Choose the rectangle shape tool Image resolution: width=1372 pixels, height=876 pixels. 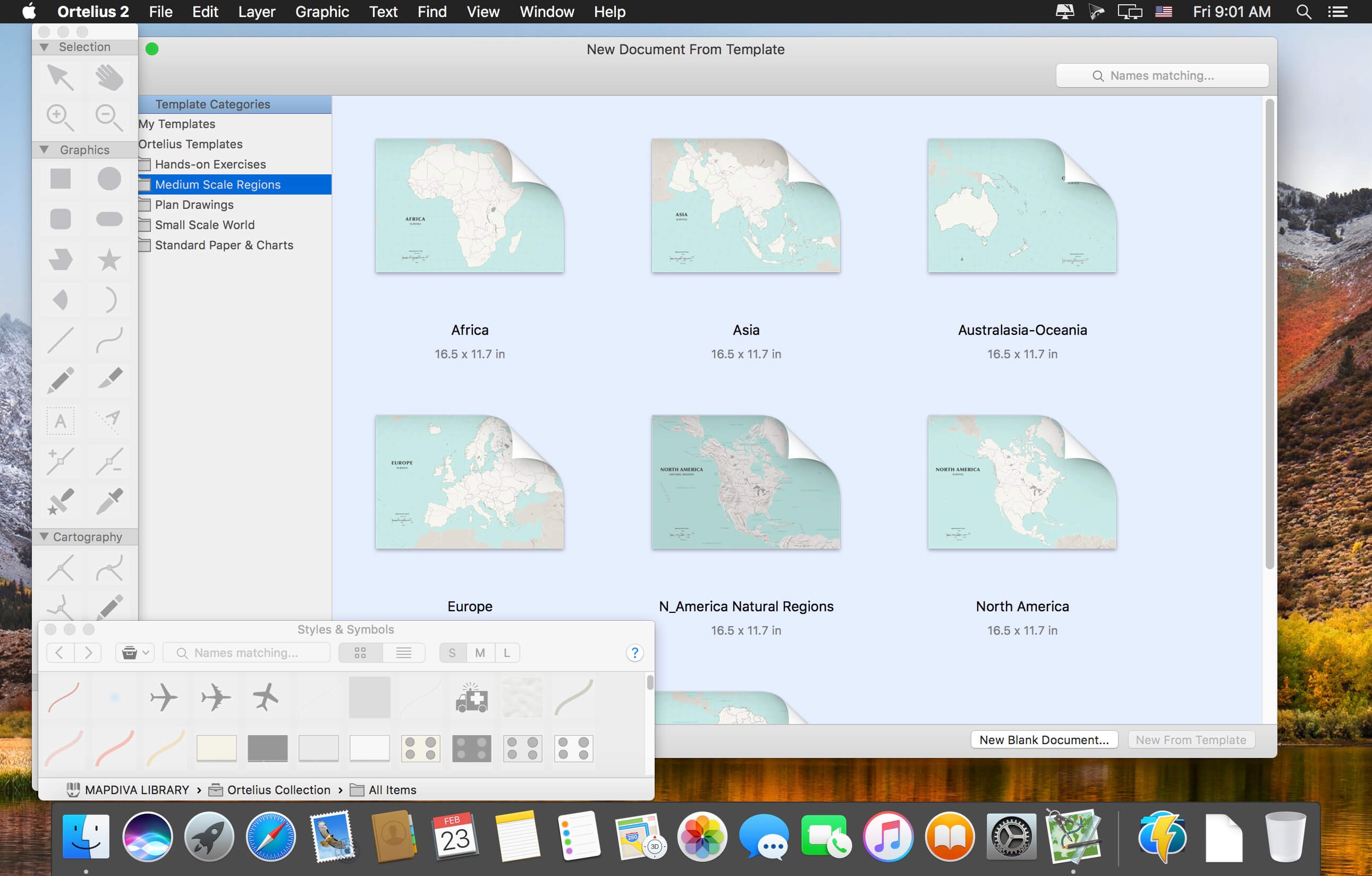point(61,179)
